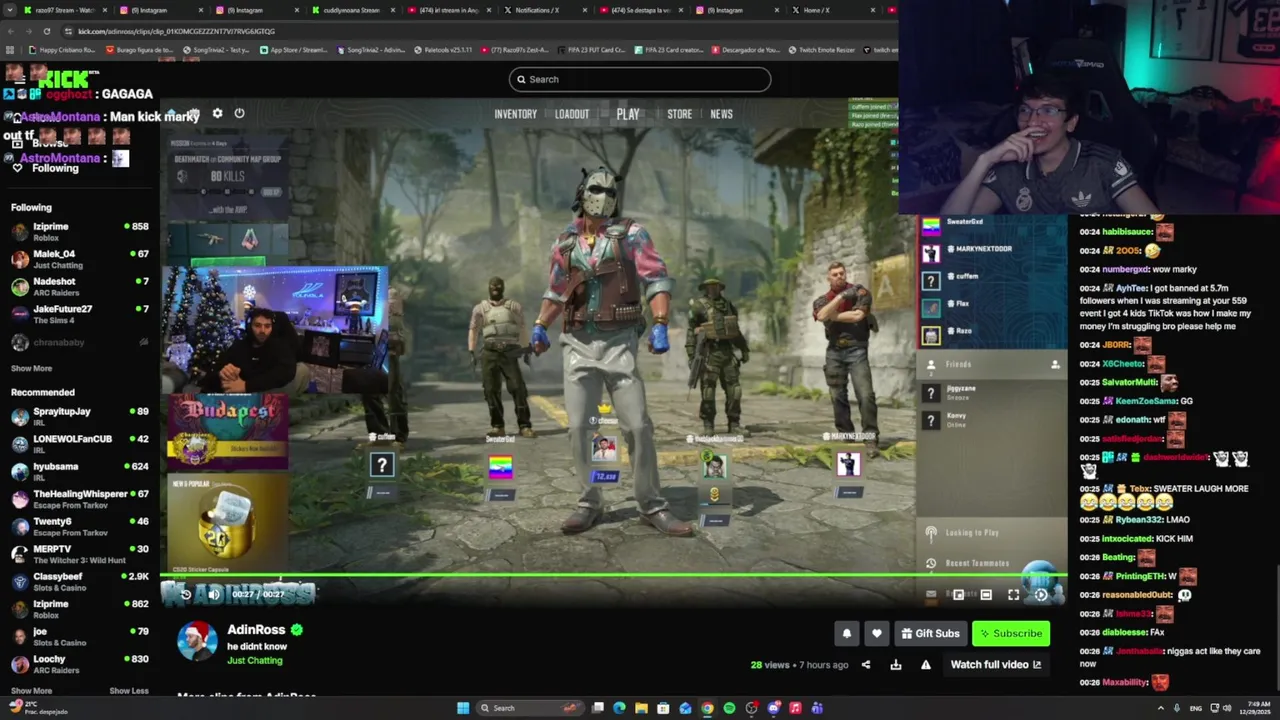Expand Recommended list with Show More

(x=31, y=690)
